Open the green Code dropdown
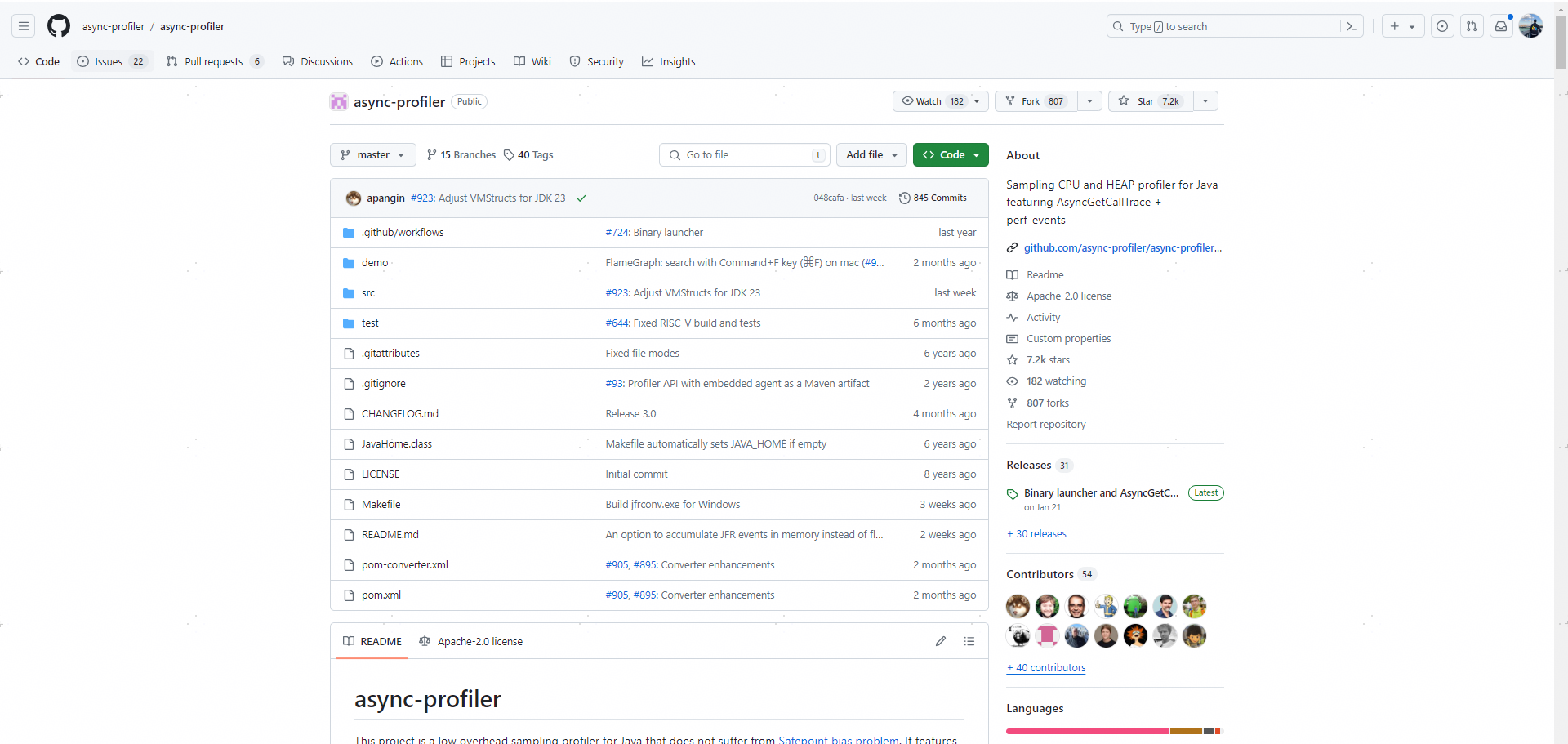The width and height of the screenshot is (1568, 744). (x=951, y=155)
